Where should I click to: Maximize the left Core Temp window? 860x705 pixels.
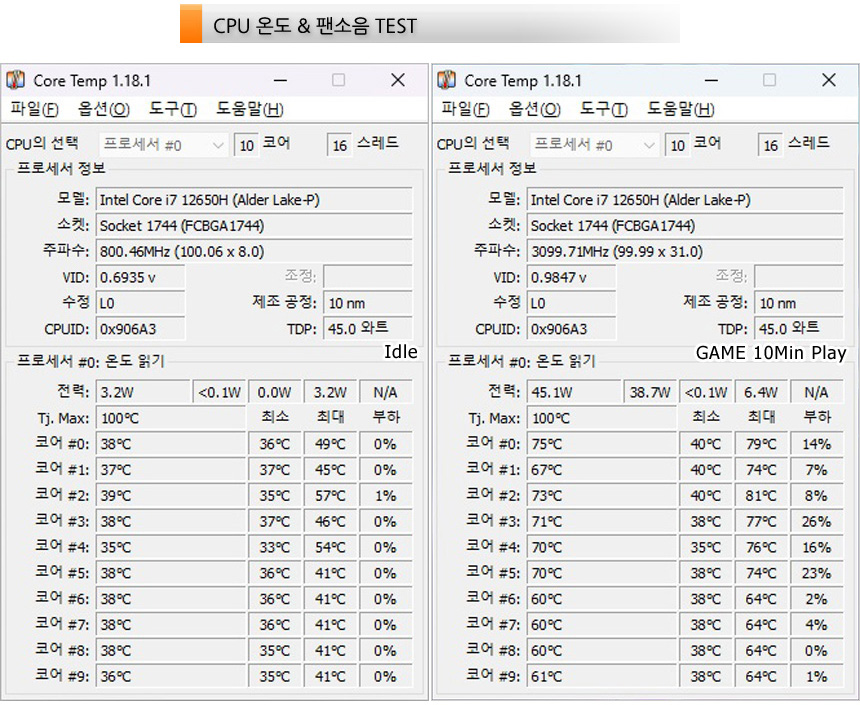click(339, 80)
